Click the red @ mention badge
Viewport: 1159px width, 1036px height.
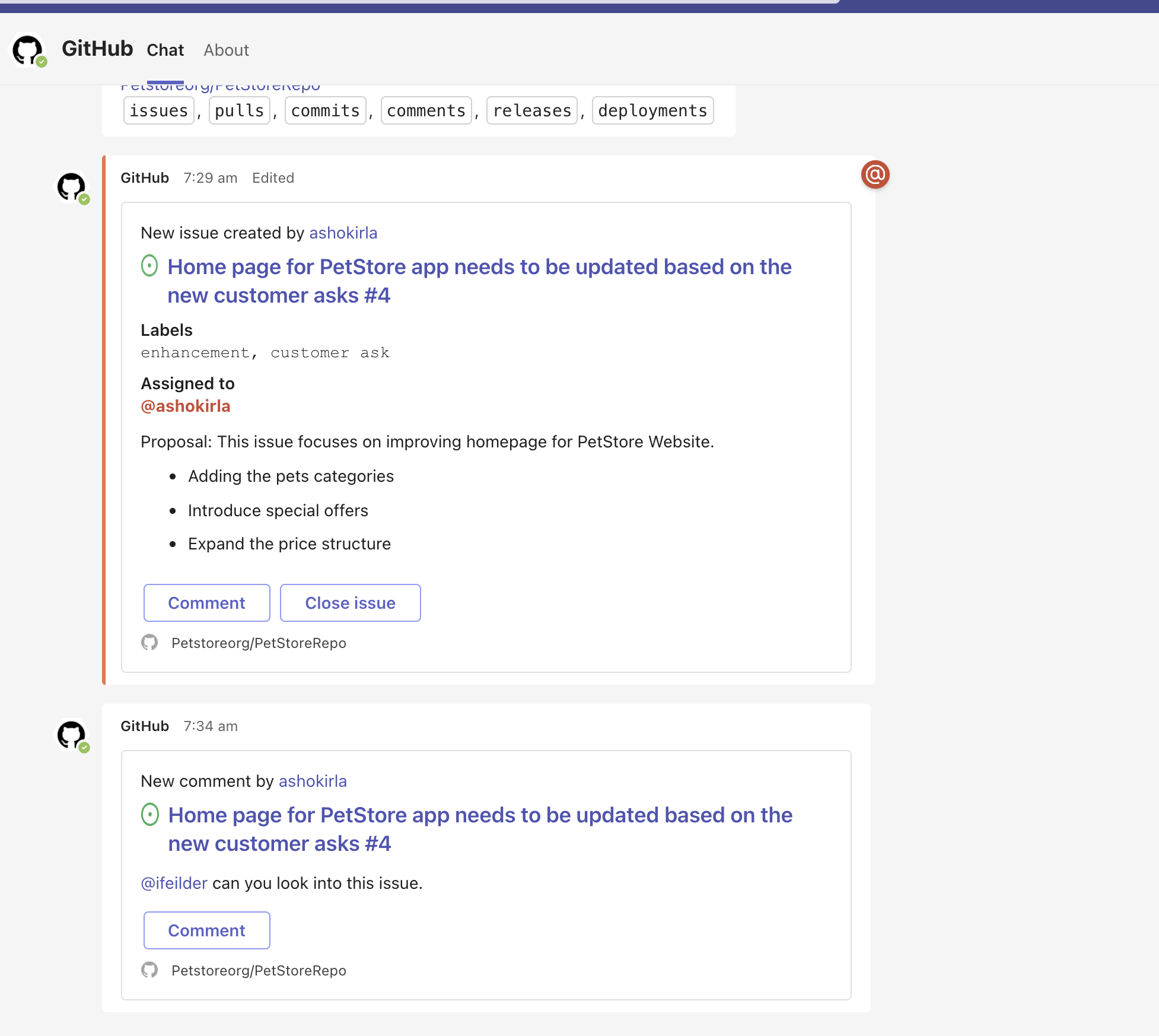(x=875, y=174)
